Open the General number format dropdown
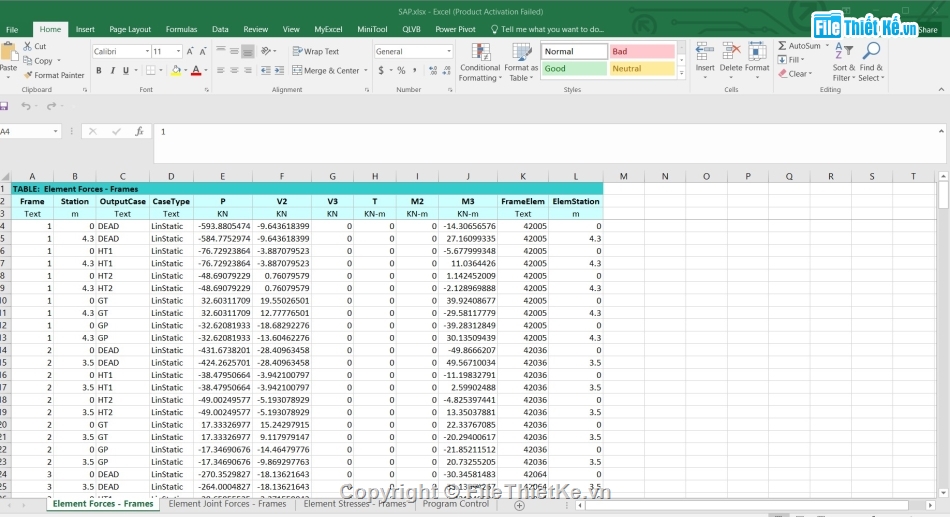 click(449, 52)
